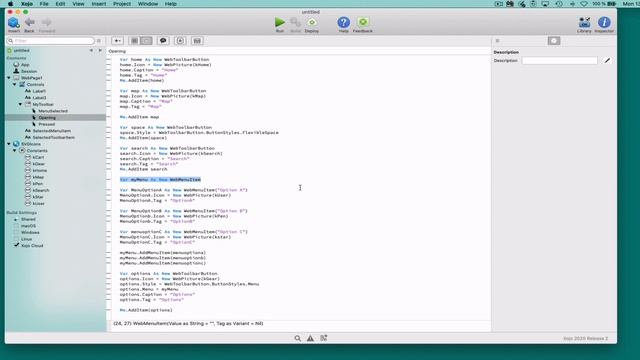The height and width of the screenshot is (360, 640).
Task: Open the Window menu
Action: (x=148, y=4)
